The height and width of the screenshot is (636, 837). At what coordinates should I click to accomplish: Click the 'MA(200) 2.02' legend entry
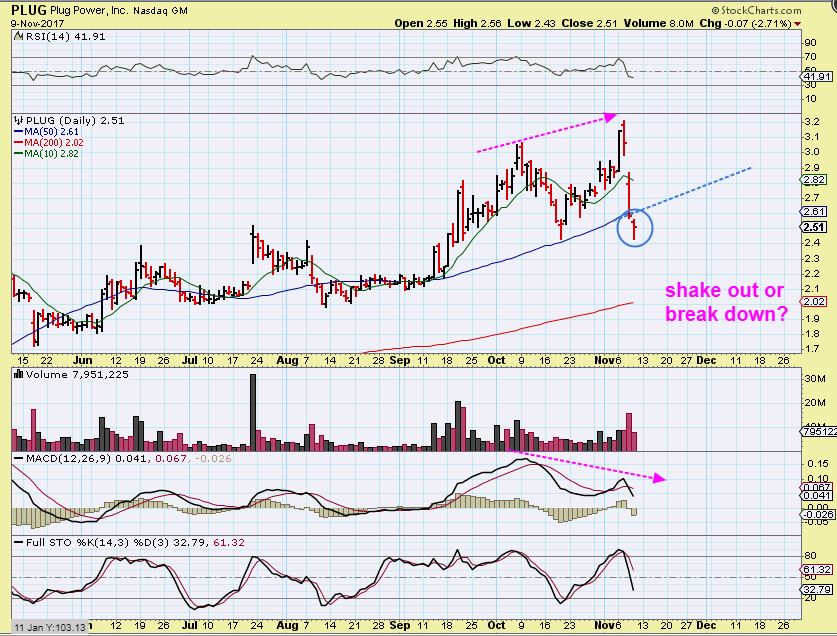(54, 143)
